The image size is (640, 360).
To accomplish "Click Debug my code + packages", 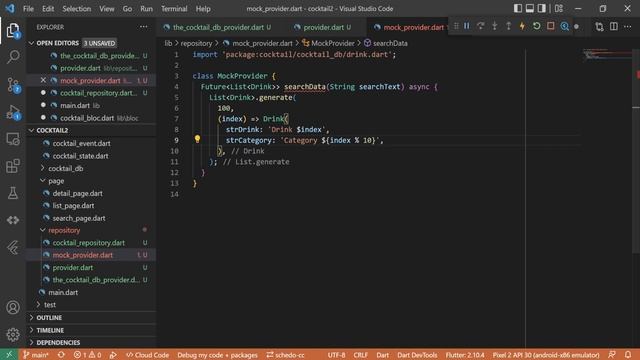I will pos(217,355).
